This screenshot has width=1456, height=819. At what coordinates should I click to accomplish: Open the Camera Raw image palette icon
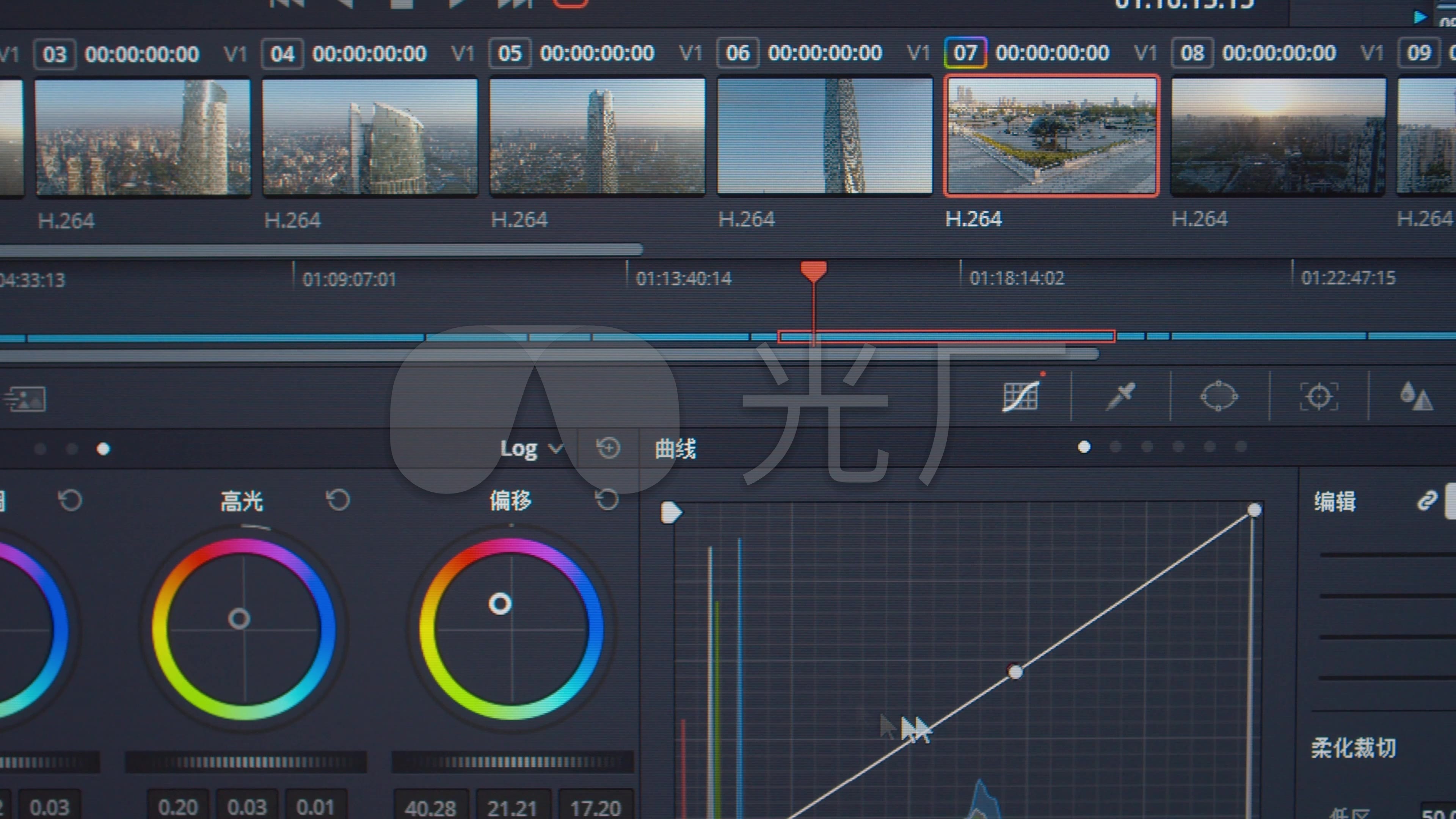pos(25,399)
